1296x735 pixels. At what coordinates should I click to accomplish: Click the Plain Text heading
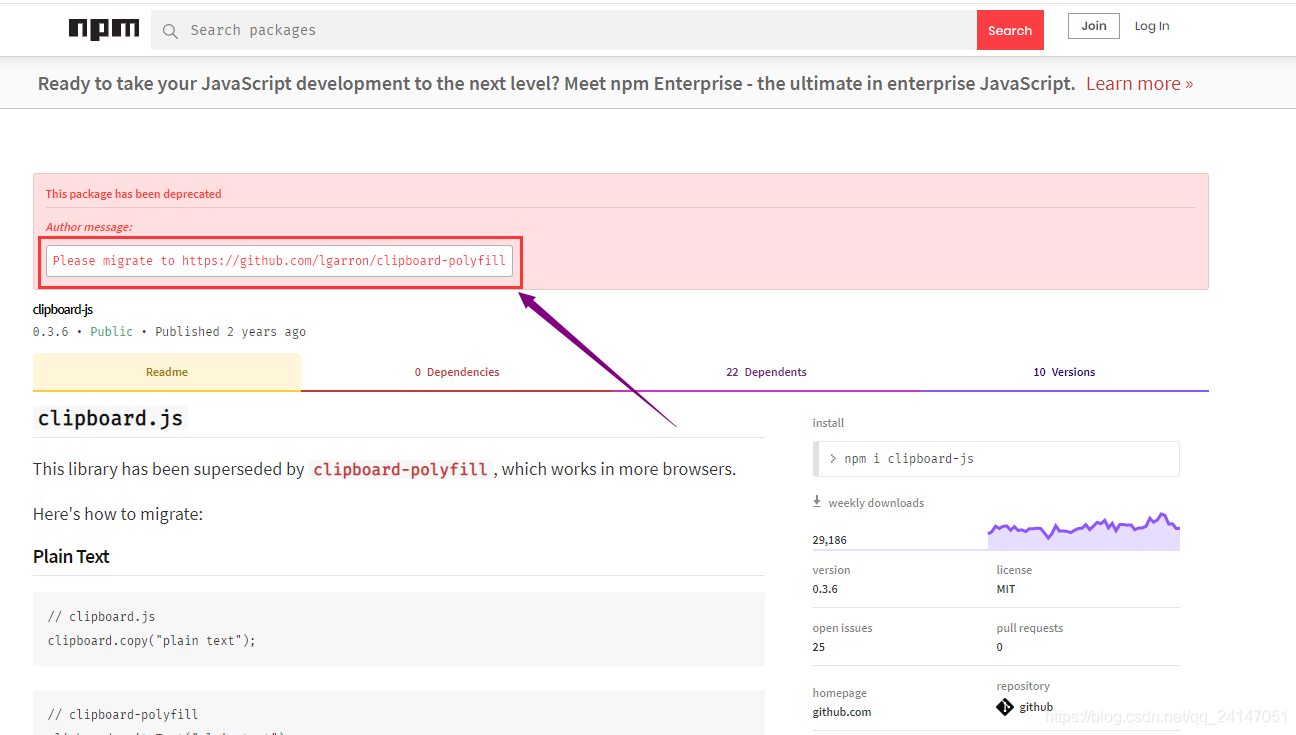pos(71,557)
